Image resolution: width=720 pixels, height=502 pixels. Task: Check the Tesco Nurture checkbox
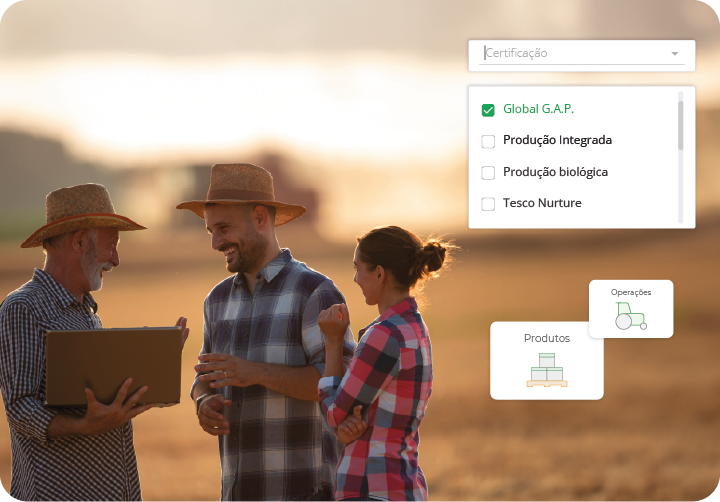click(x=488, y=204)
